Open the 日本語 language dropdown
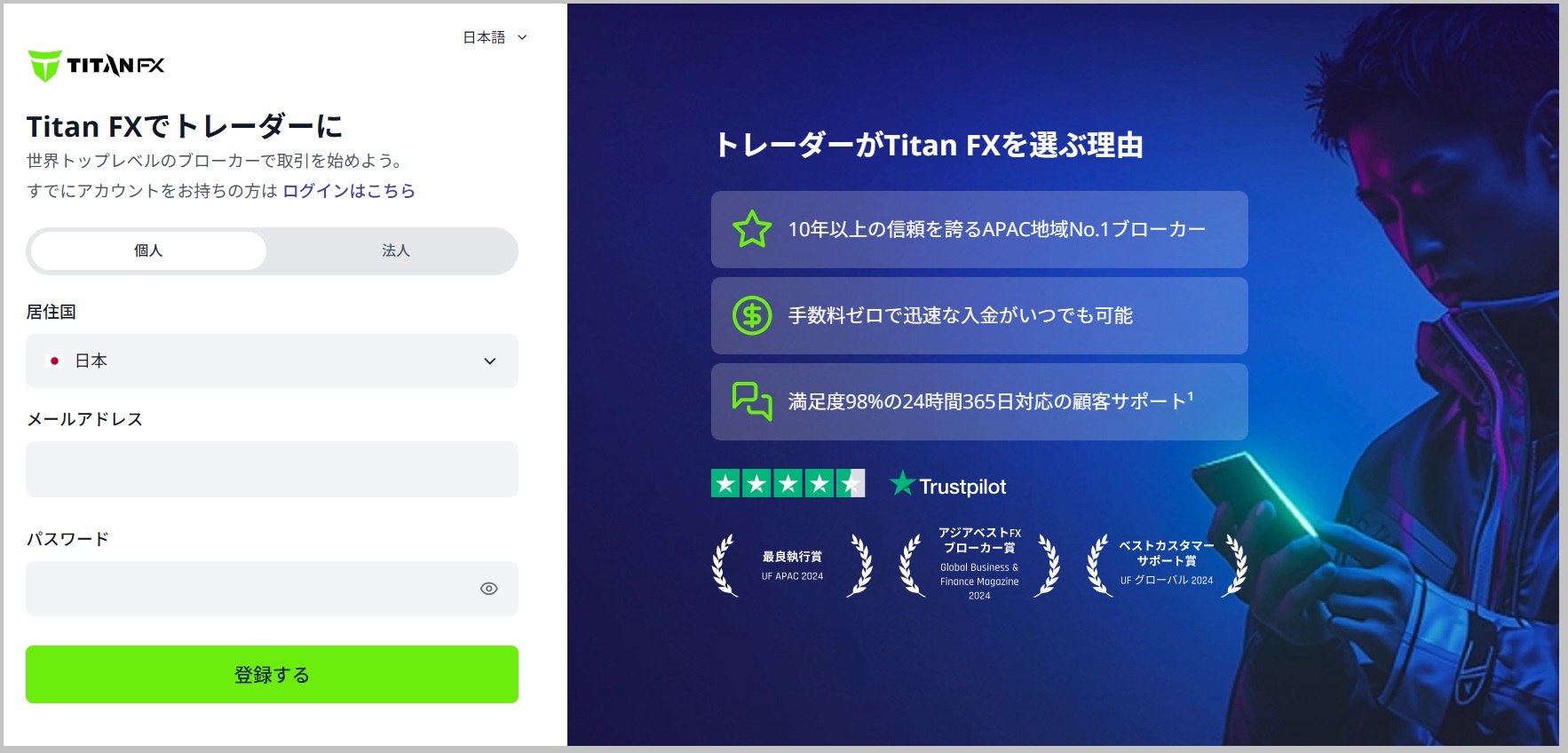 [495, 37]
